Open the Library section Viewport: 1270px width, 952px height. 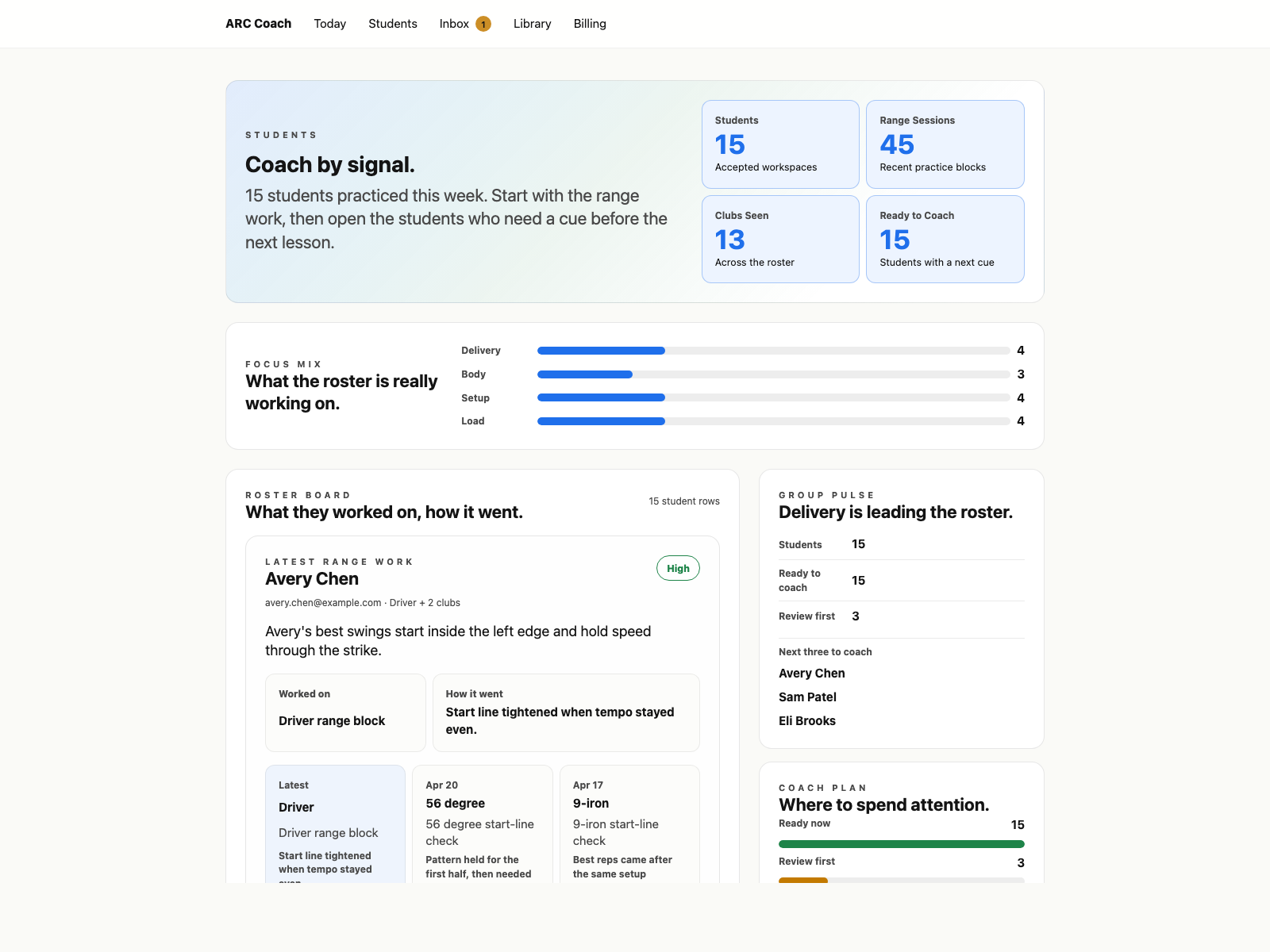tap(532, 24)
